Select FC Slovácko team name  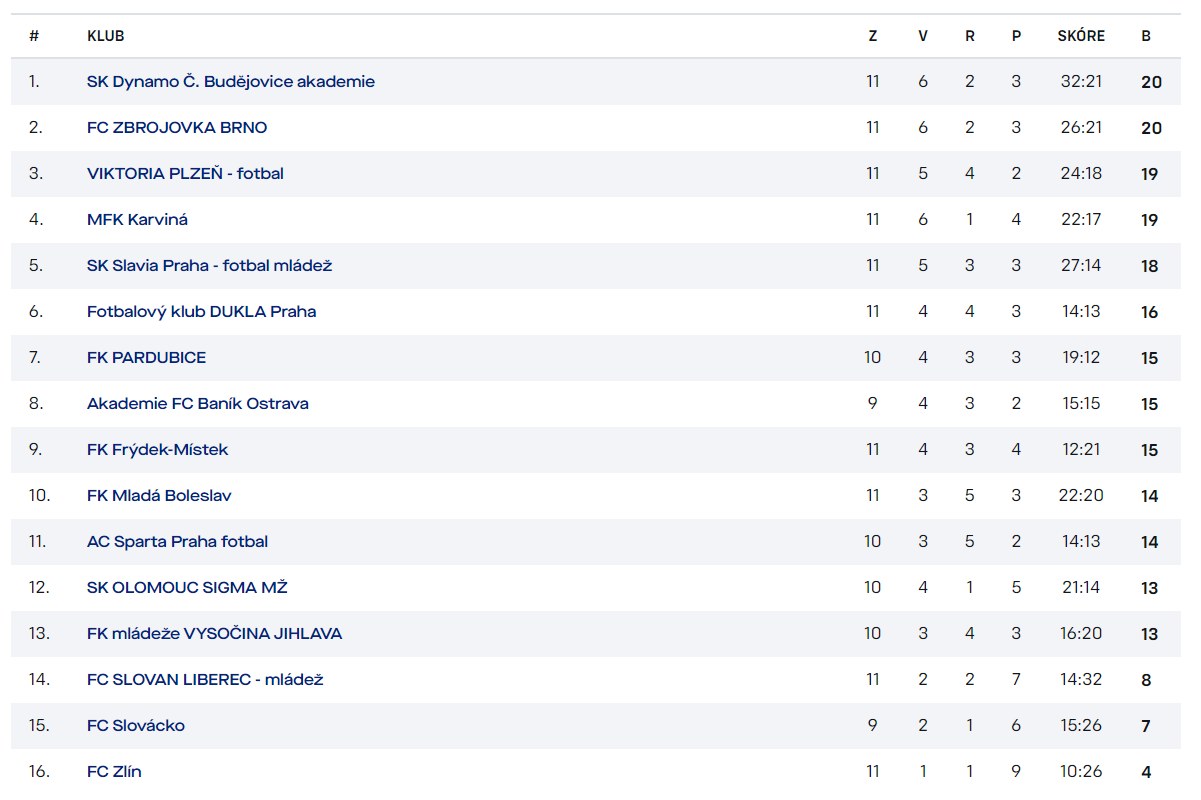[136, 726]
